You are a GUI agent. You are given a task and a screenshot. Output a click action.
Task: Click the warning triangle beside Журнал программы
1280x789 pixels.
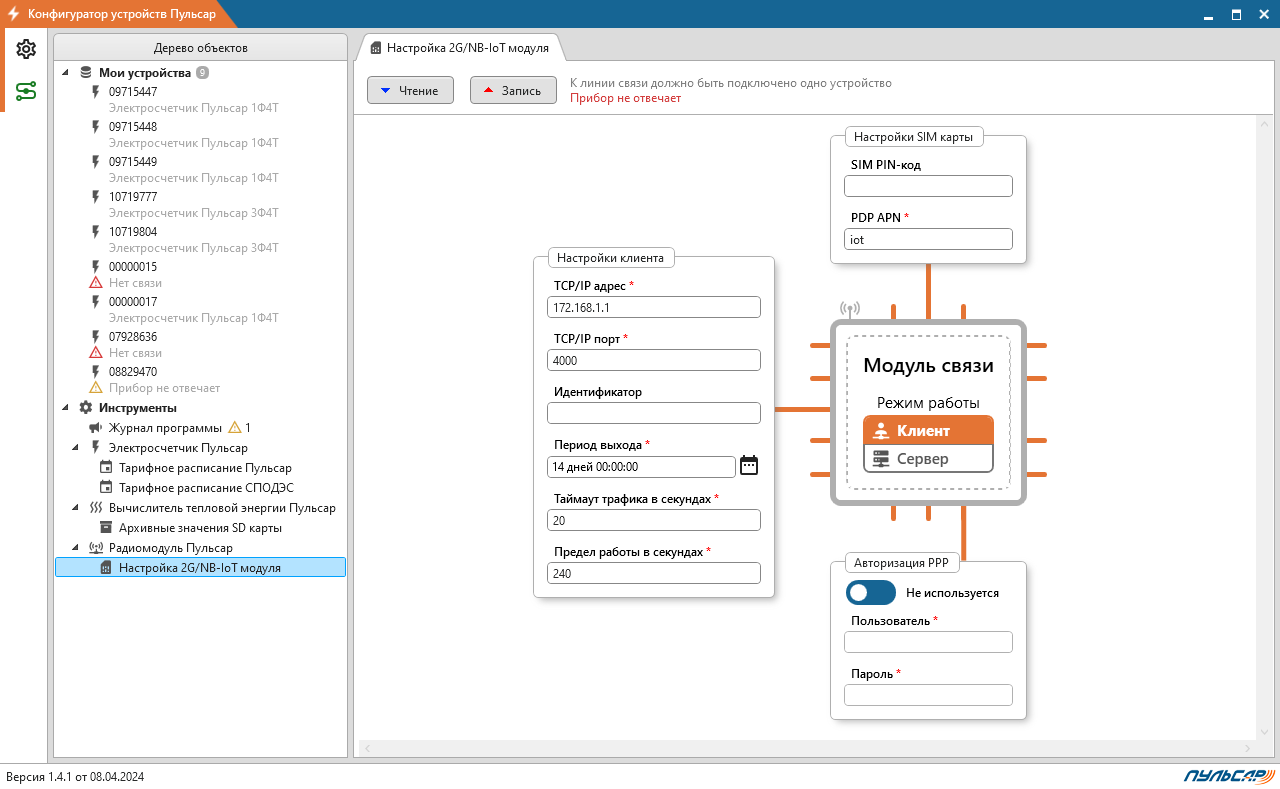[235, 427]
